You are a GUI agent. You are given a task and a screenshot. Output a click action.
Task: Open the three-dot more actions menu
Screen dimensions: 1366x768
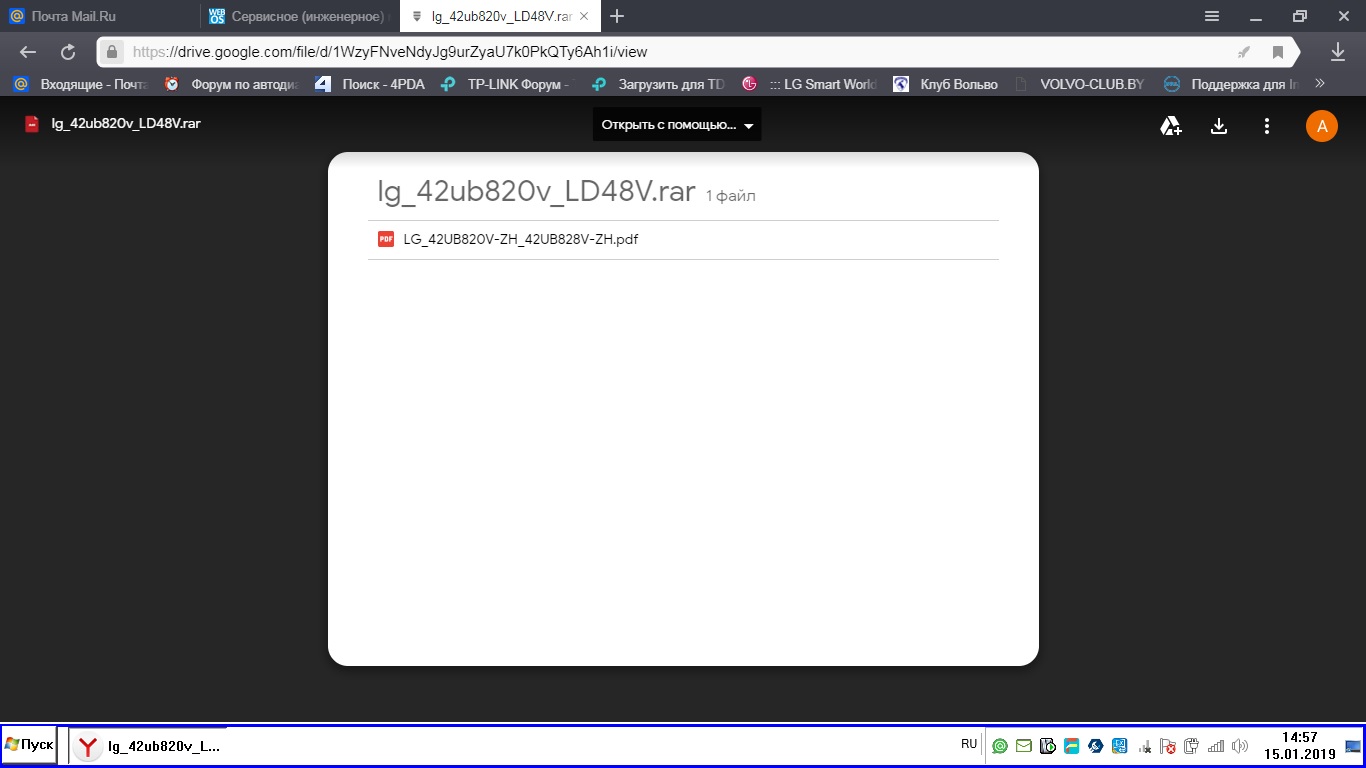tap(1267, 126)
